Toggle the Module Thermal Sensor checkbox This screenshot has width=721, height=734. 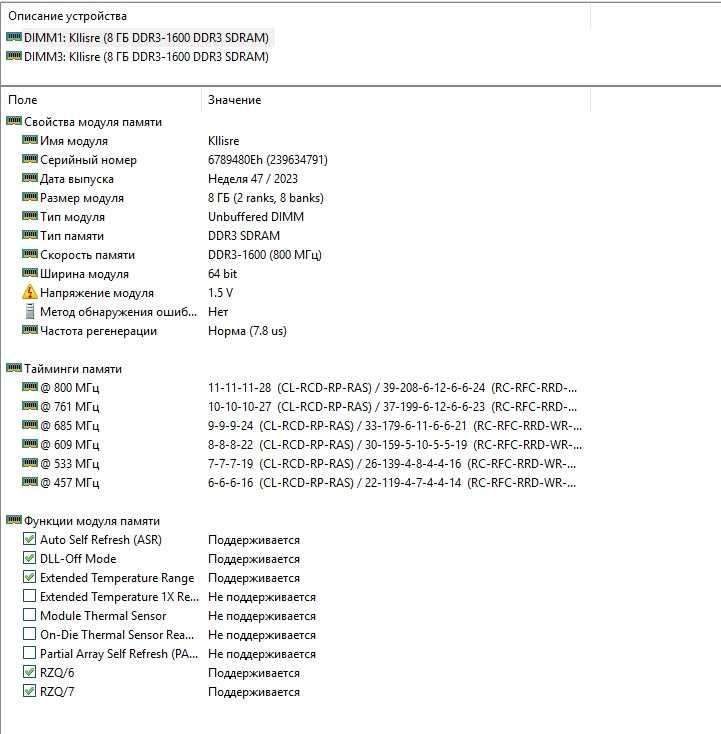point(29,615)
